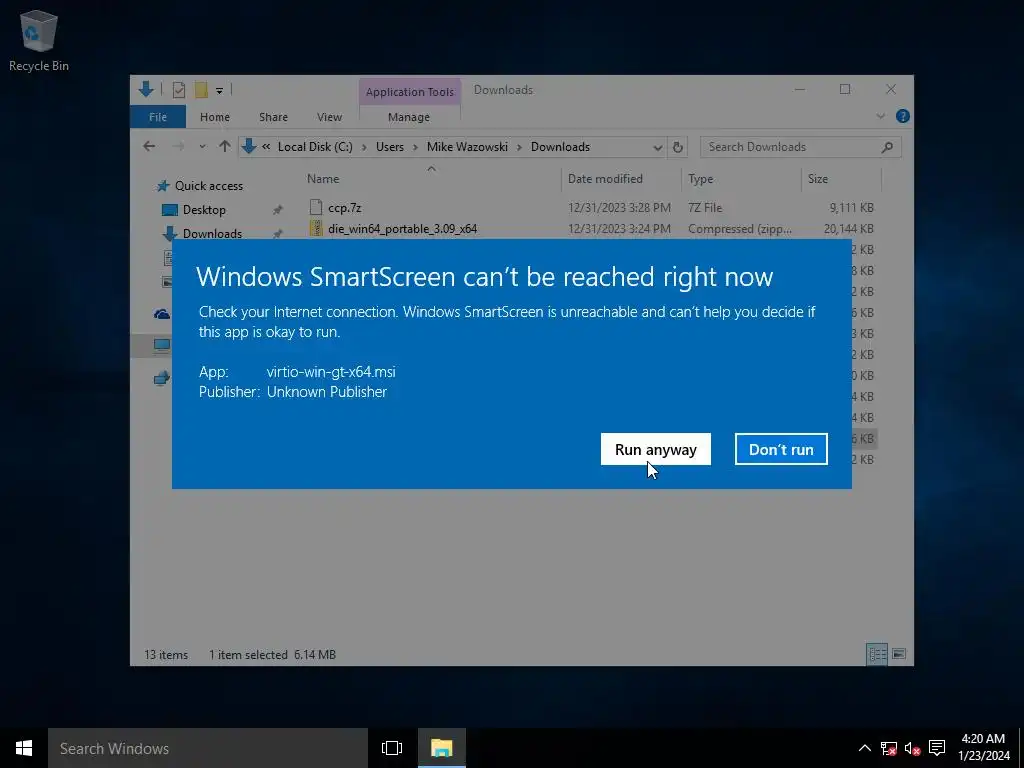Click Users in the address path
The image size is (1024, 768).
(x=390, y=146)
